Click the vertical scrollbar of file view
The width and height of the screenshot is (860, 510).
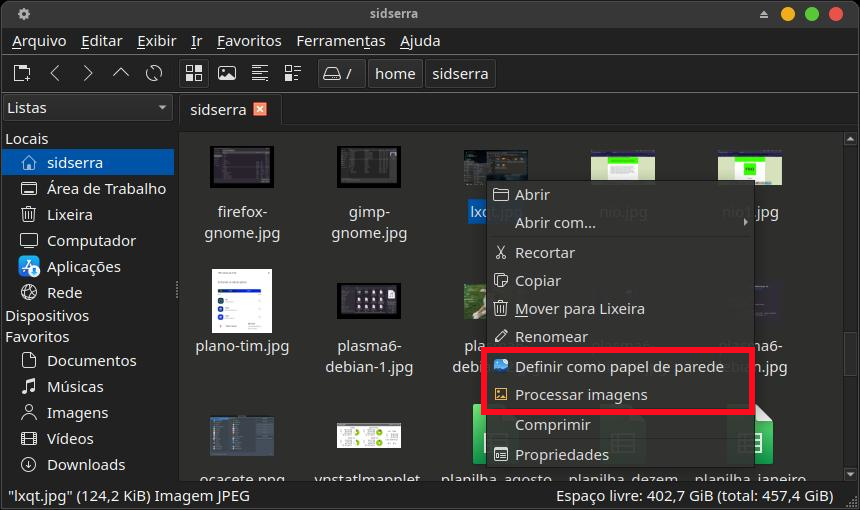pyautogui.click(x=851, y=350)
